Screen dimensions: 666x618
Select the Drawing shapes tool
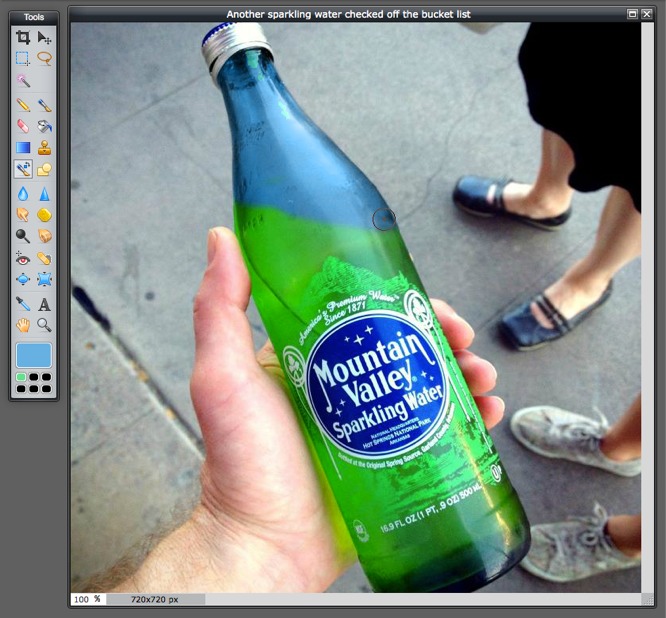click(x=44, y=169)
